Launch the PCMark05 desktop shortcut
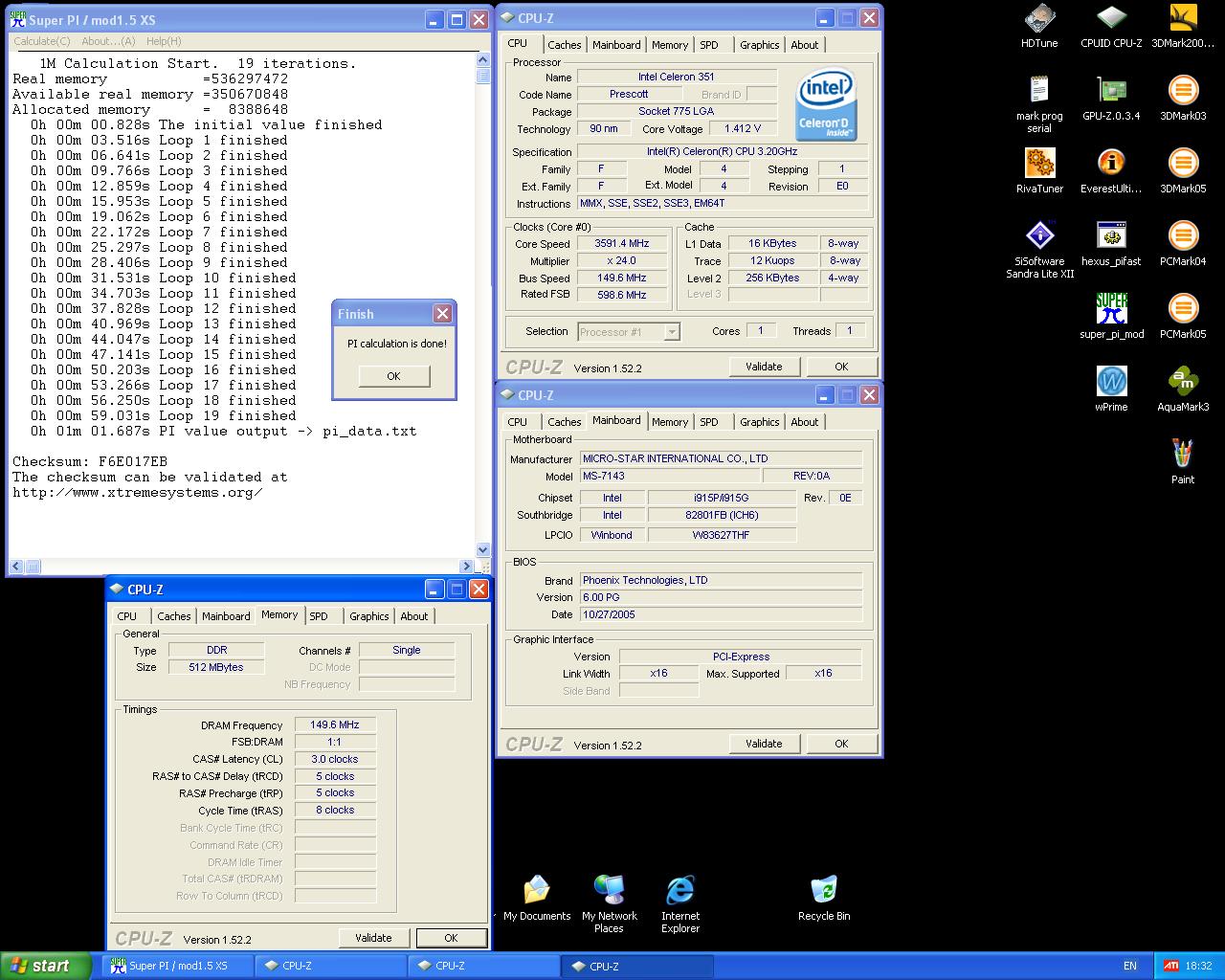Viewport: 1225px width, 980px height. pyautogui.click(x=1183, y=317)
